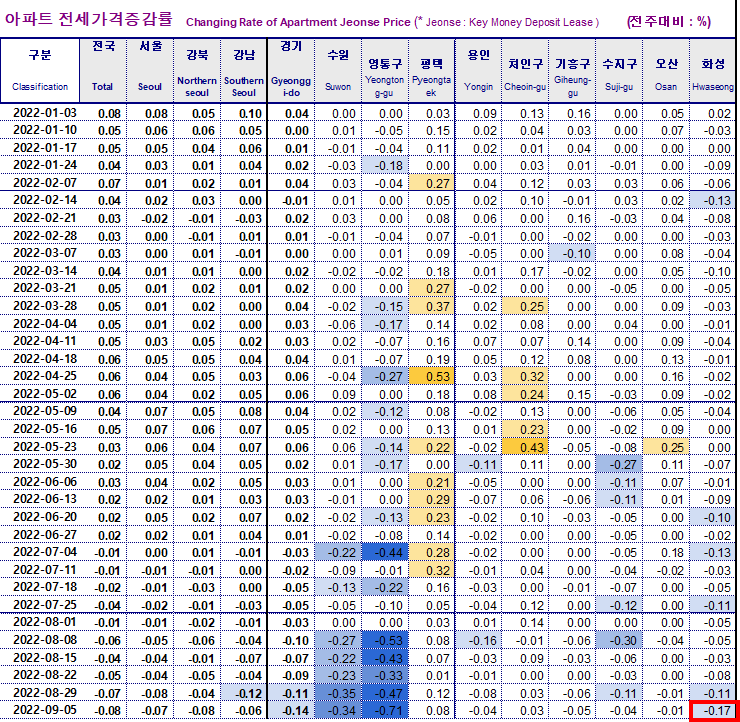Click Suwon value -0.35 on 2022-08-29

(338, 693)
